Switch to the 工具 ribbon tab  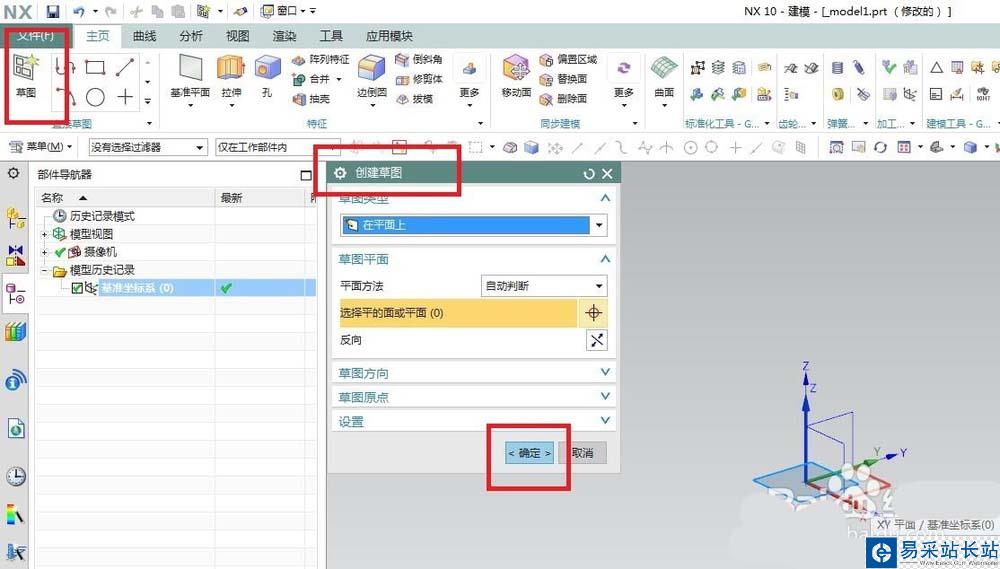(x=331, y=36)
